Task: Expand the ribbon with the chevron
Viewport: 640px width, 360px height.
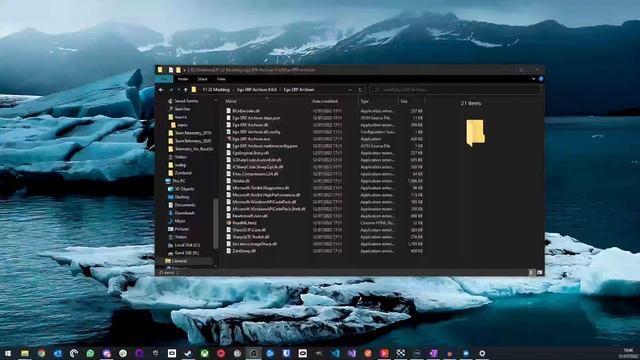Action: click(533, 79)
